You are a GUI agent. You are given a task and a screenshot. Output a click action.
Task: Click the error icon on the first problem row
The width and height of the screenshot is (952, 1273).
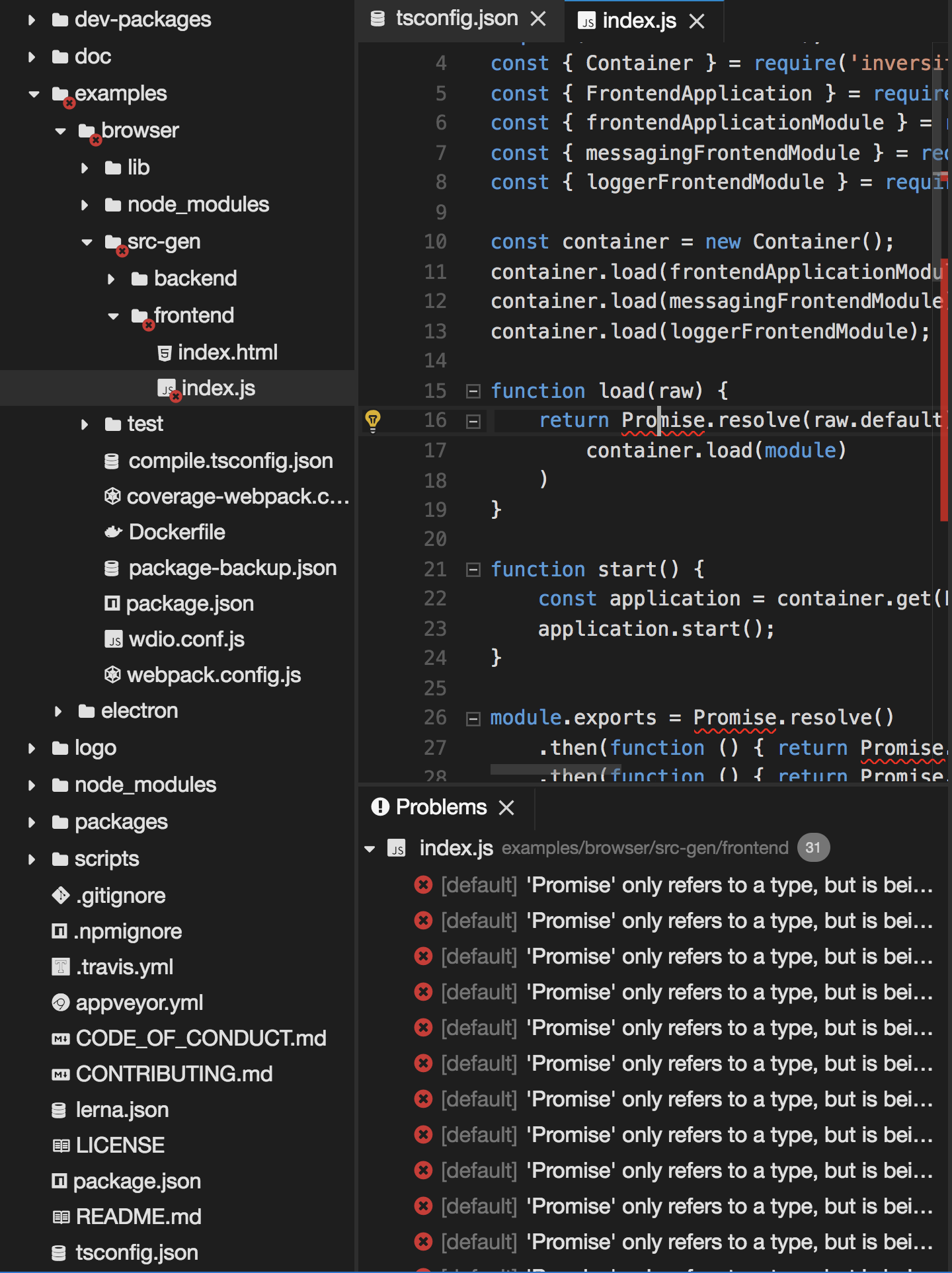(423, 885)
